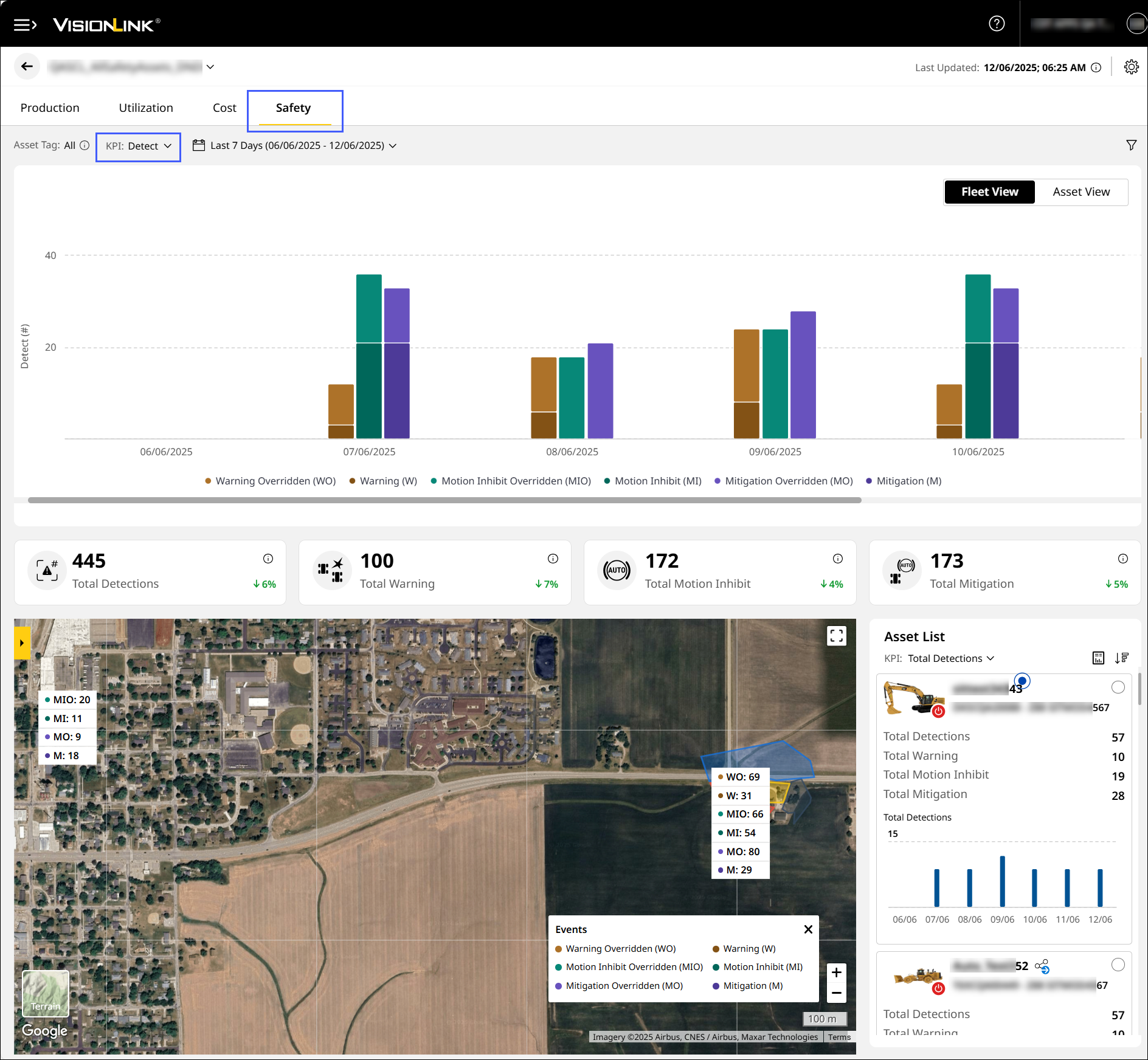1148x1060 pixels.
Task: Open the KPI Detect dropdown
Action: pos(138,146)
